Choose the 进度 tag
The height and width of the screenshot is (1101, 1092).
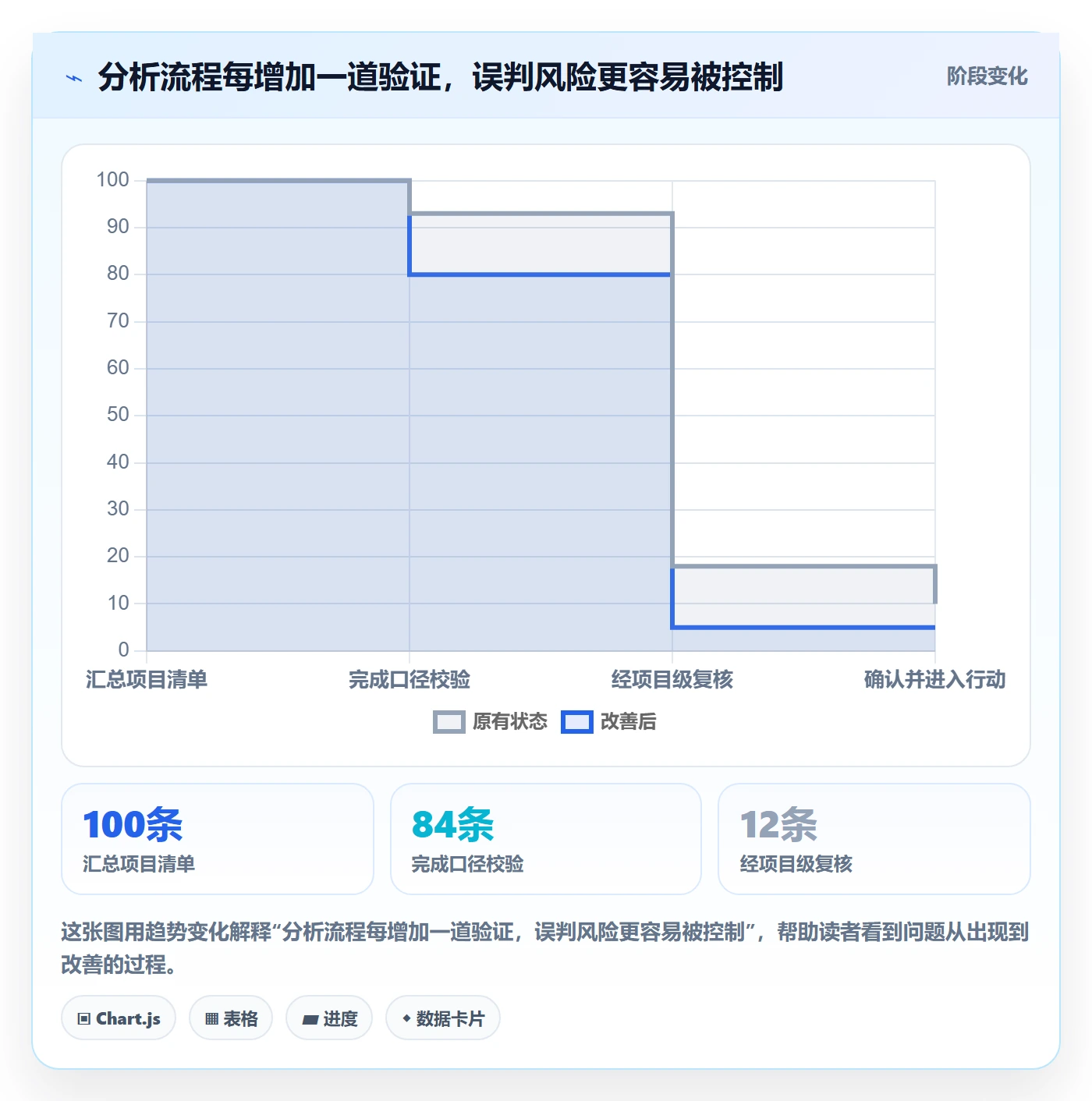click(329, 1018)
